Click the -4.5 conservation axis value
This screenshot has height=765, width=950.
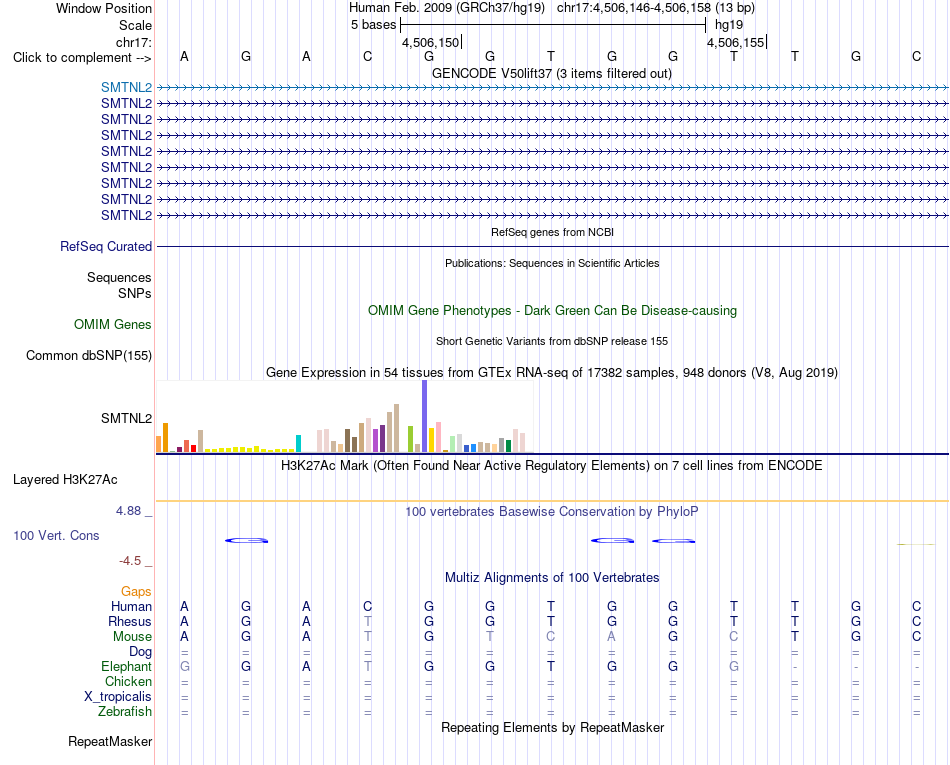(x=130, y=561)
